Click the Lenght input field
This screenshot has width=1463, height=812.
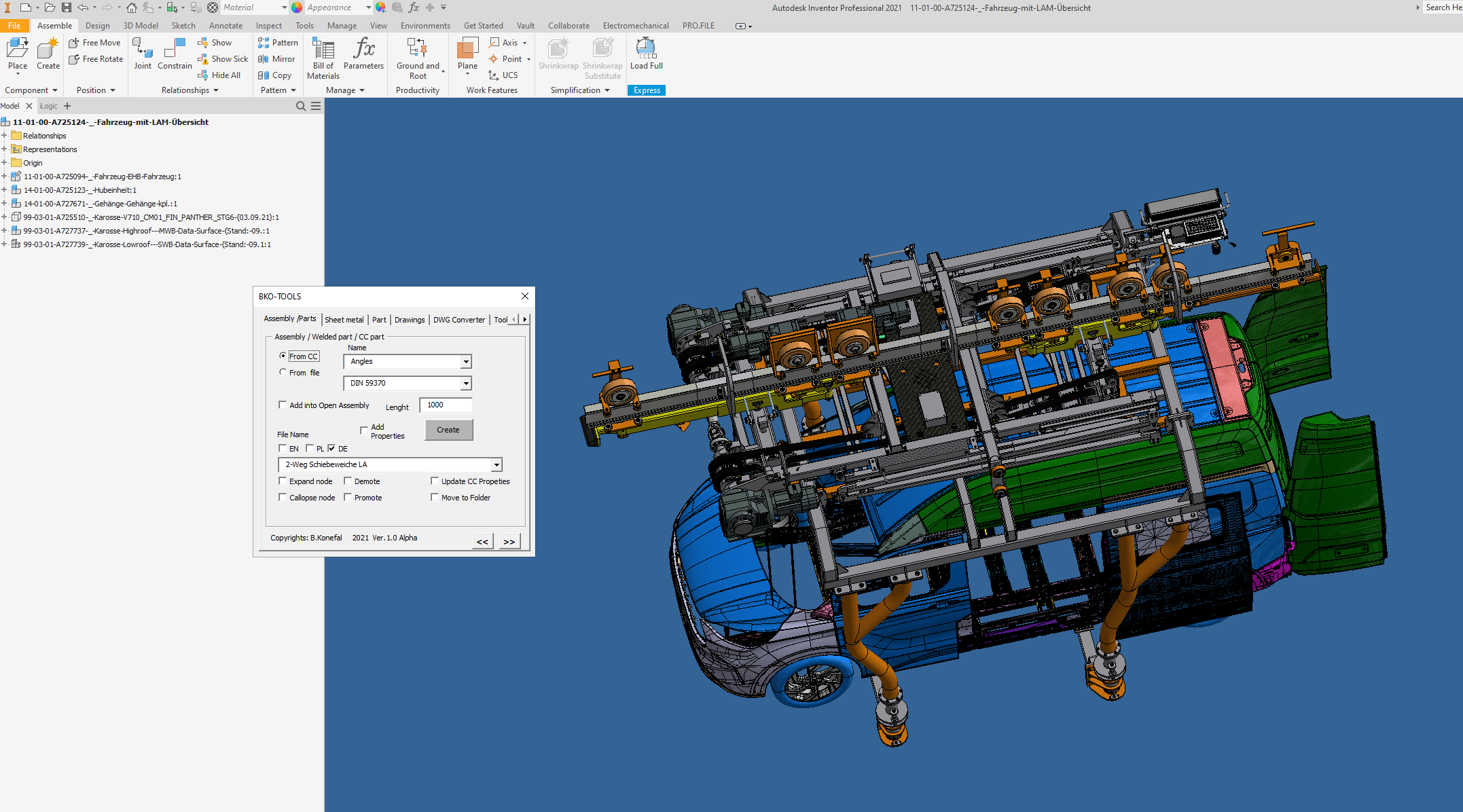[x=446, y=405]
